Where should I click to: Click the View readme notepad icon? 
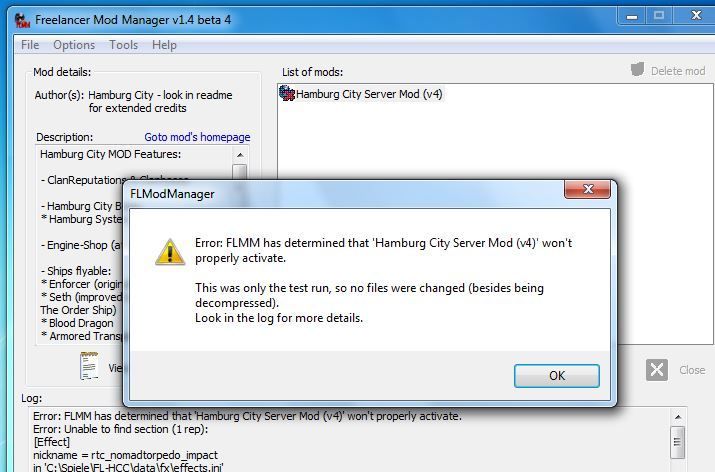point(89,366)
